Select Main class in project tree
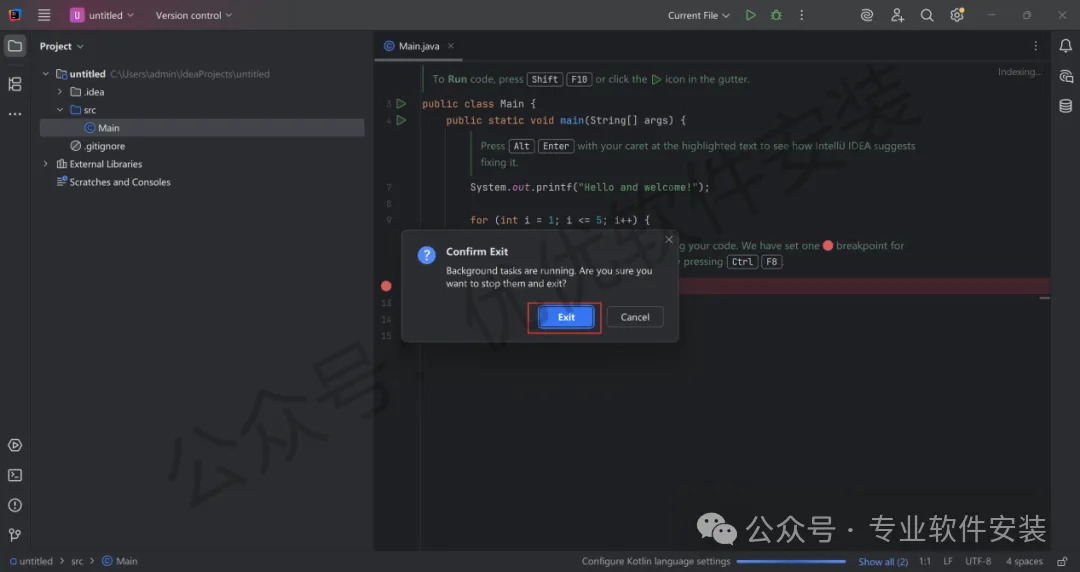 [202, 127]
